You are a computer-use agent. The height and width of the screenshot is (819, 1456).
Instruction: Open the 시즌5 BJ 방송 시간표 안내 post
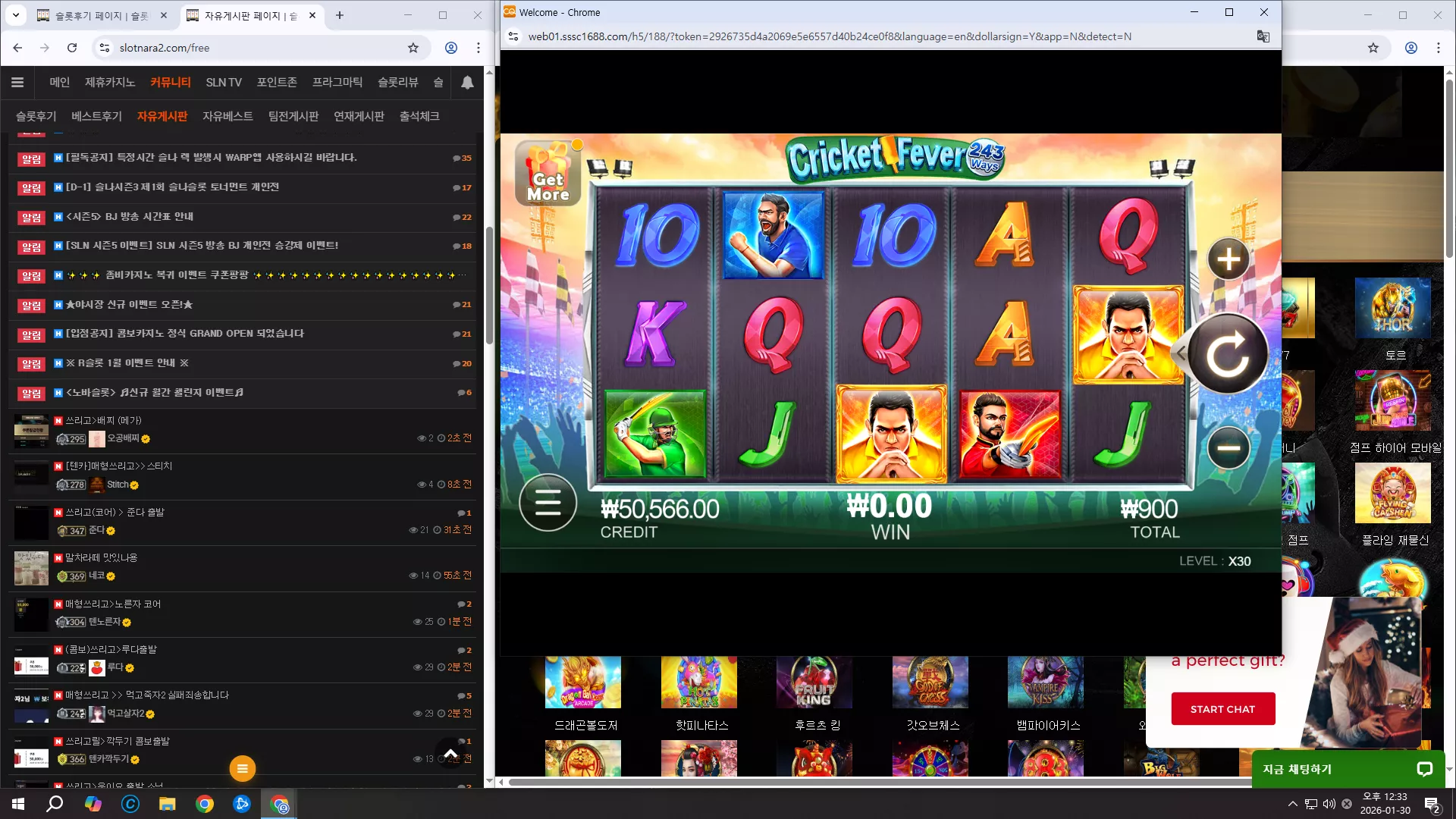click(x=129, y=217)
